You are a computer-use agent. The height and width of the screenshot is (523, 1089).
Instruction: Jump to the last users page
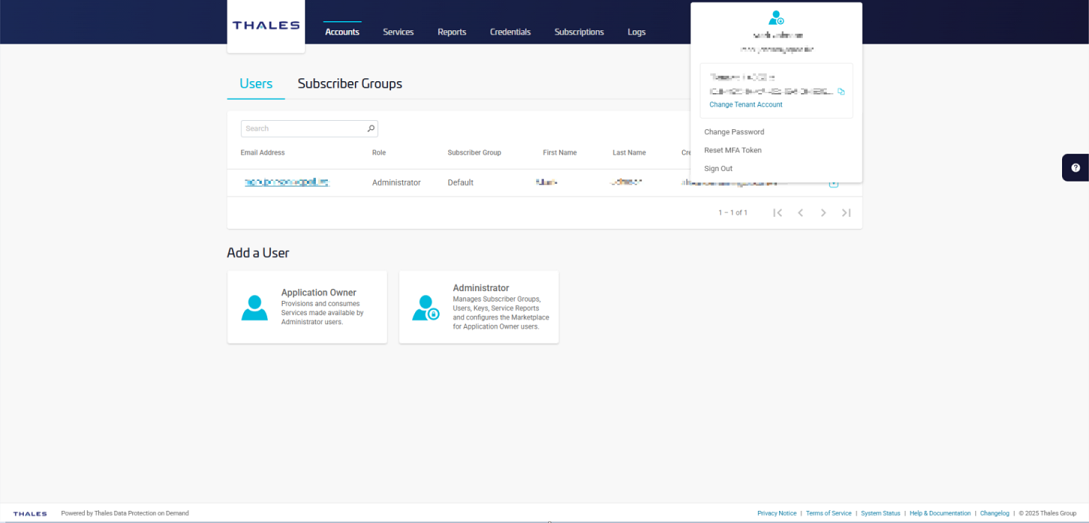pos(846,213)
